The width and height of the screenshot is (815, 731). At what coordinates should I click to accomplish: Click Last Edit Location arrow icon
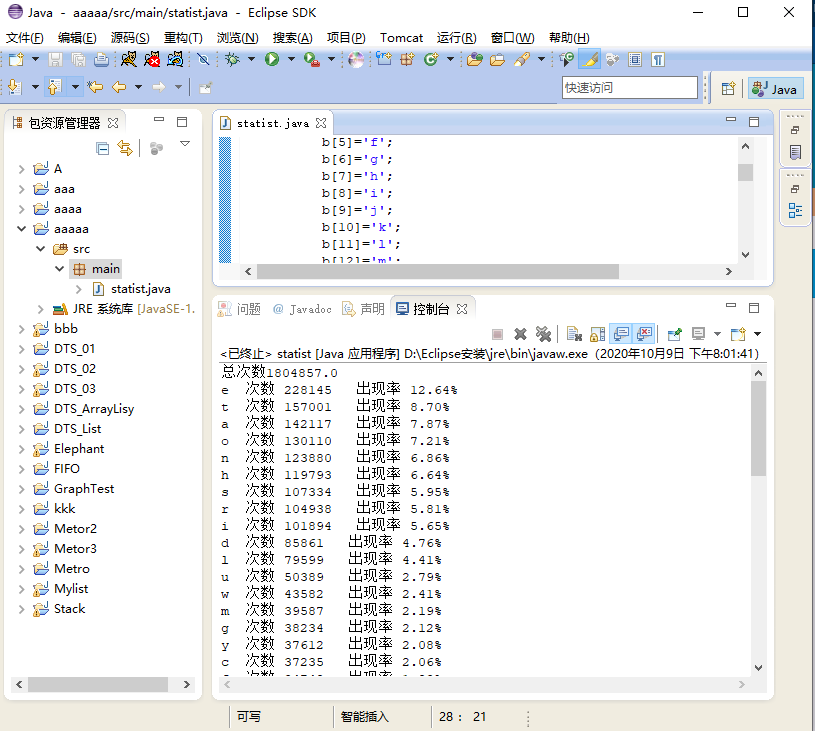95,87
